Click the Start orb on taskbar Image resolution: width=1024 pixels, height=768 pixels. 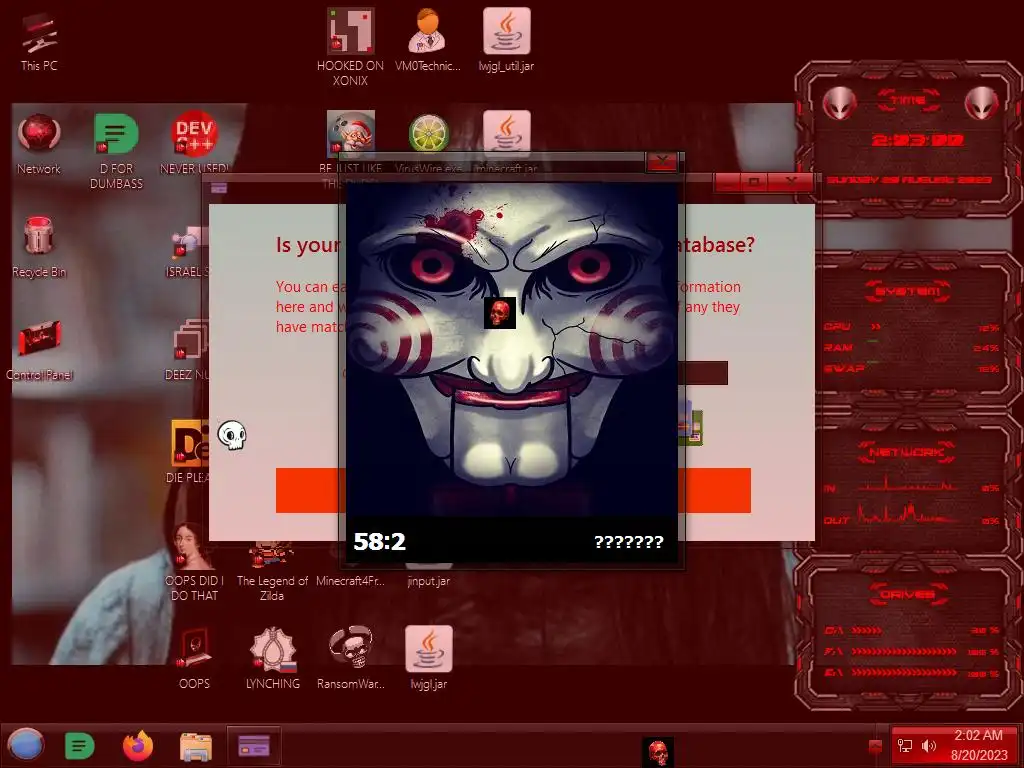[26, 745]
